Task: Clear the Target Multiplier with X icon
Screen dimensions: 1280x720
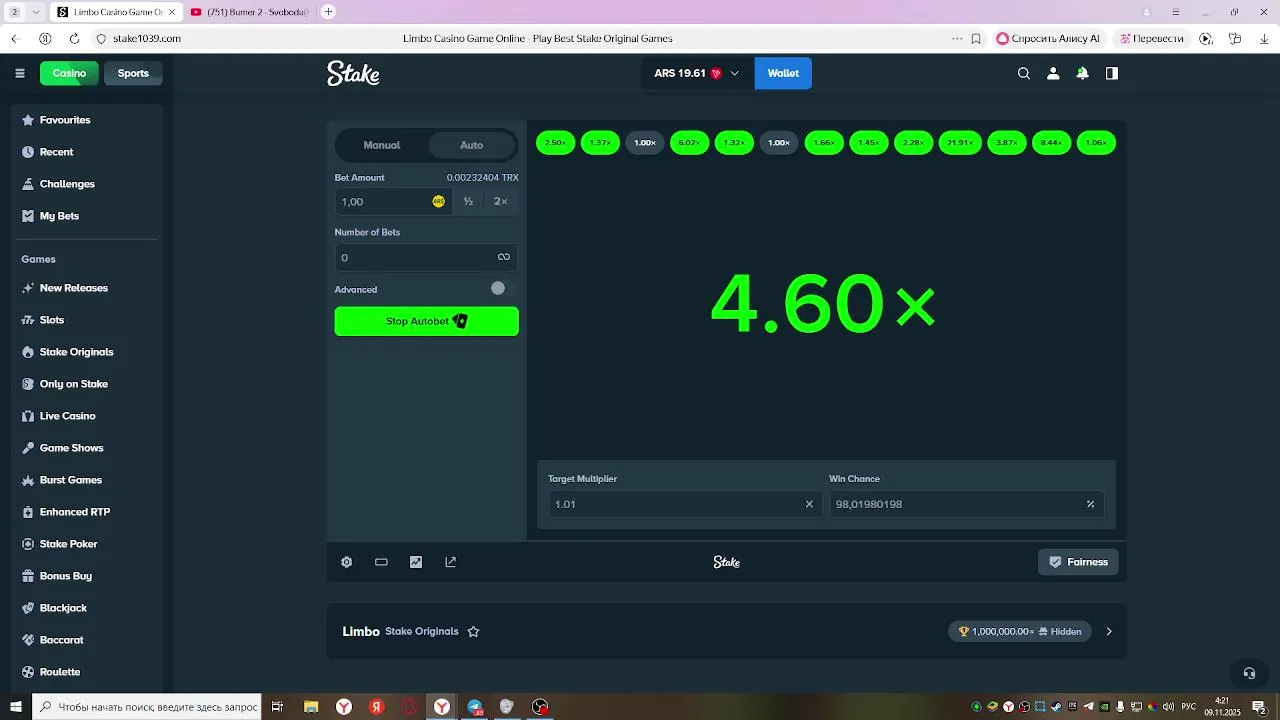Action: [810, 504]
